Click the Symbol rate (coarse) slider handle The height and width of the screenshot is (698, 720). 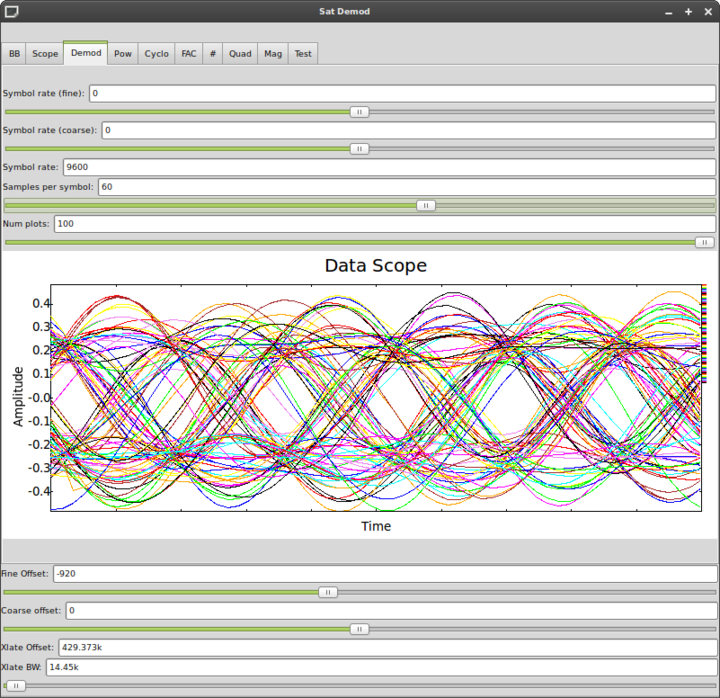(360, 149)
